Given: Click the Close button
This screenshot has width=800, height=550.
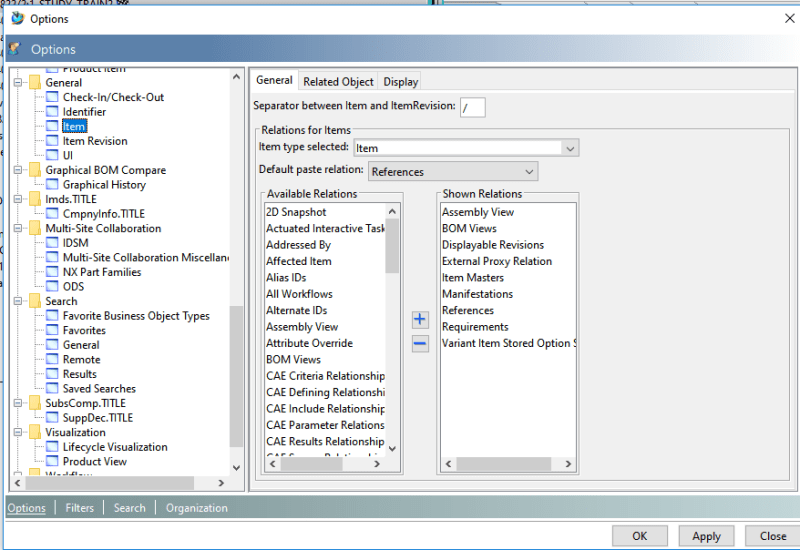Looking at the screenshot, I should 772,536.
